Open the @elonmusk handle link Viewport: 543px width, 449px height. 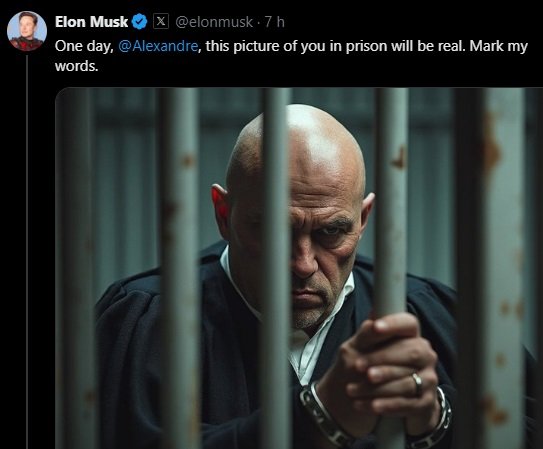(x=214, y=22)
